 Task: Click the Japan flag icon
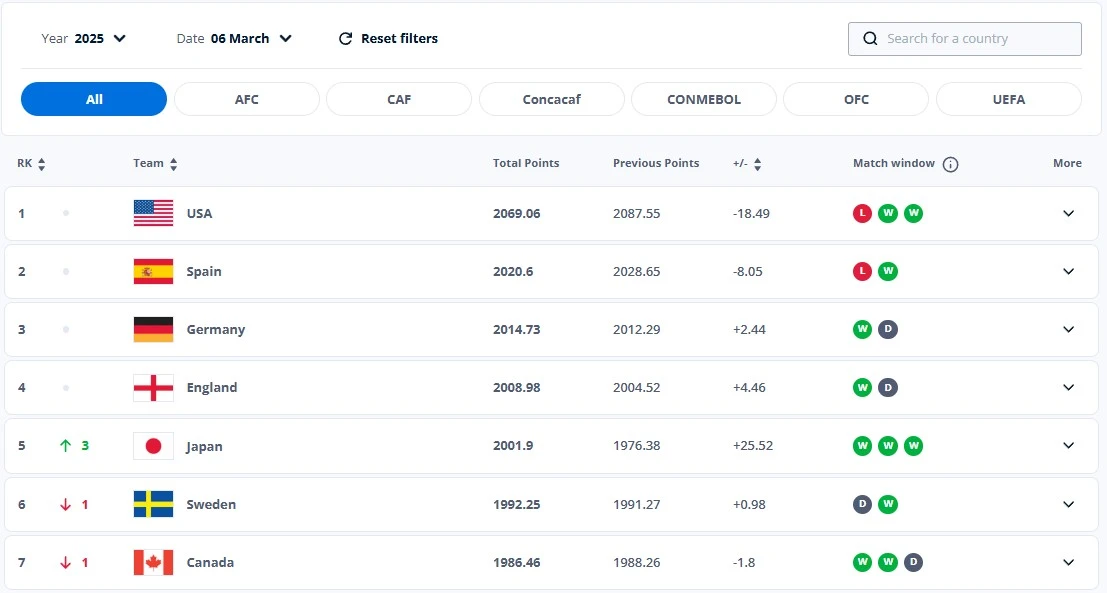coord(153,446)
